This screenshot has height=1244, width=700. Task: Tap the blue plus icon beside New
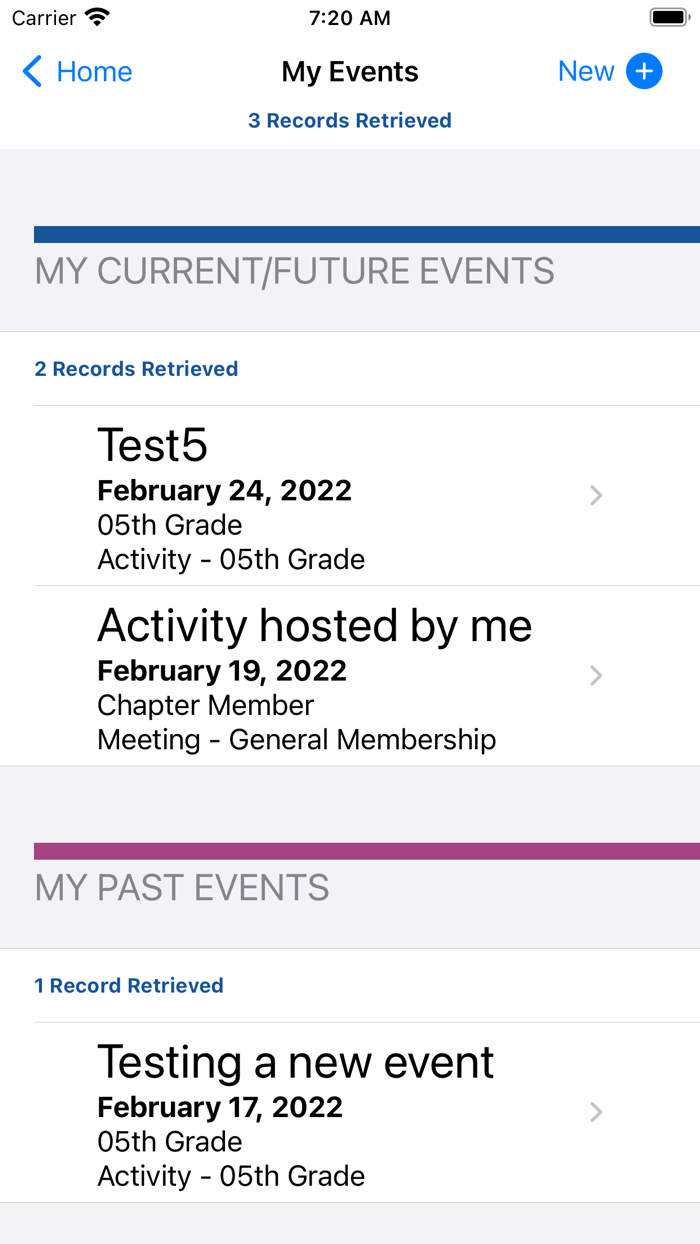pyautogui.click(x=644, y=72)
